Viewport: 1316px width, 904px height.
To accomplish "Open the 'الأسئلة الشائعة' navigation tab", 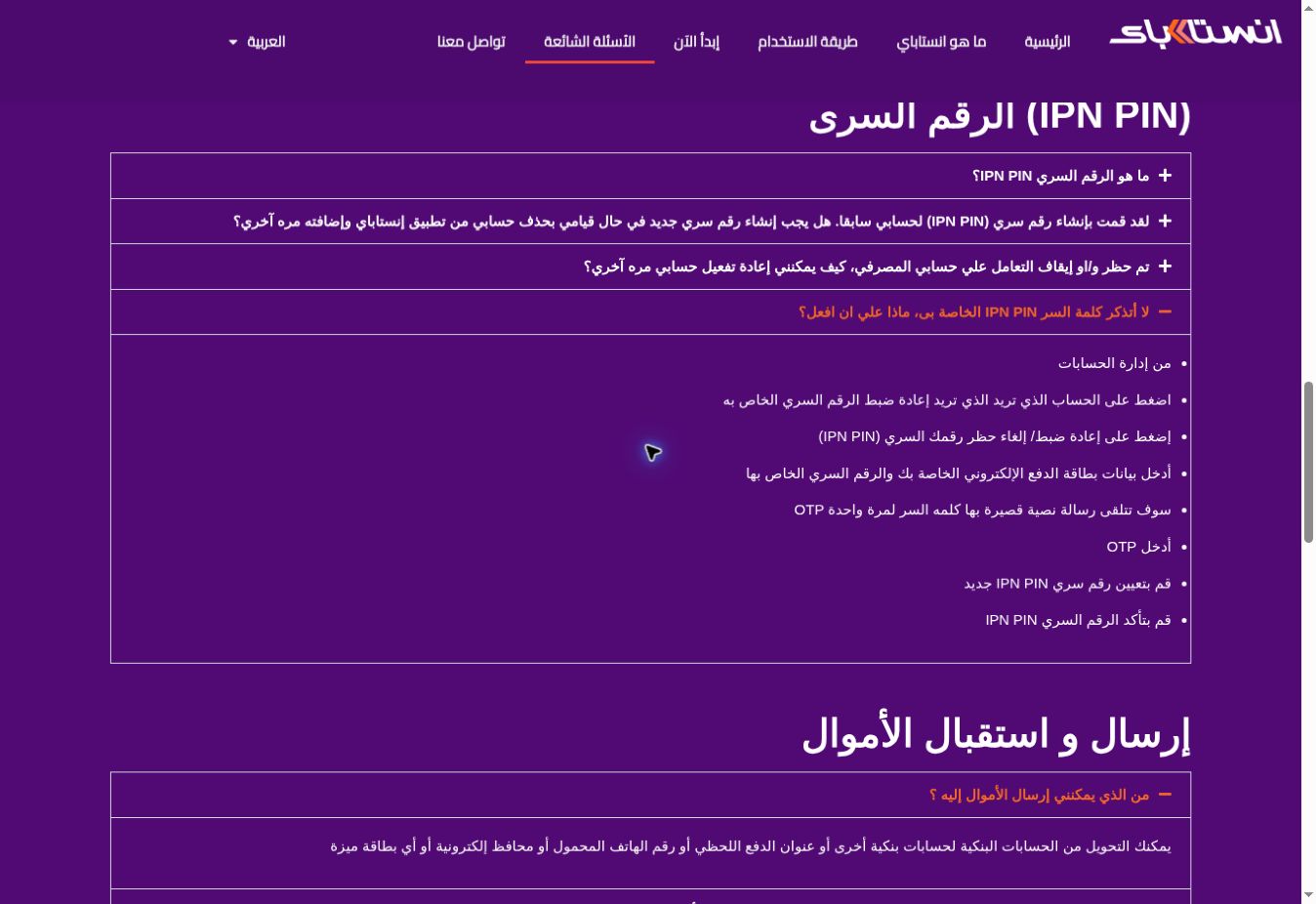I will (x=590, y=42).
